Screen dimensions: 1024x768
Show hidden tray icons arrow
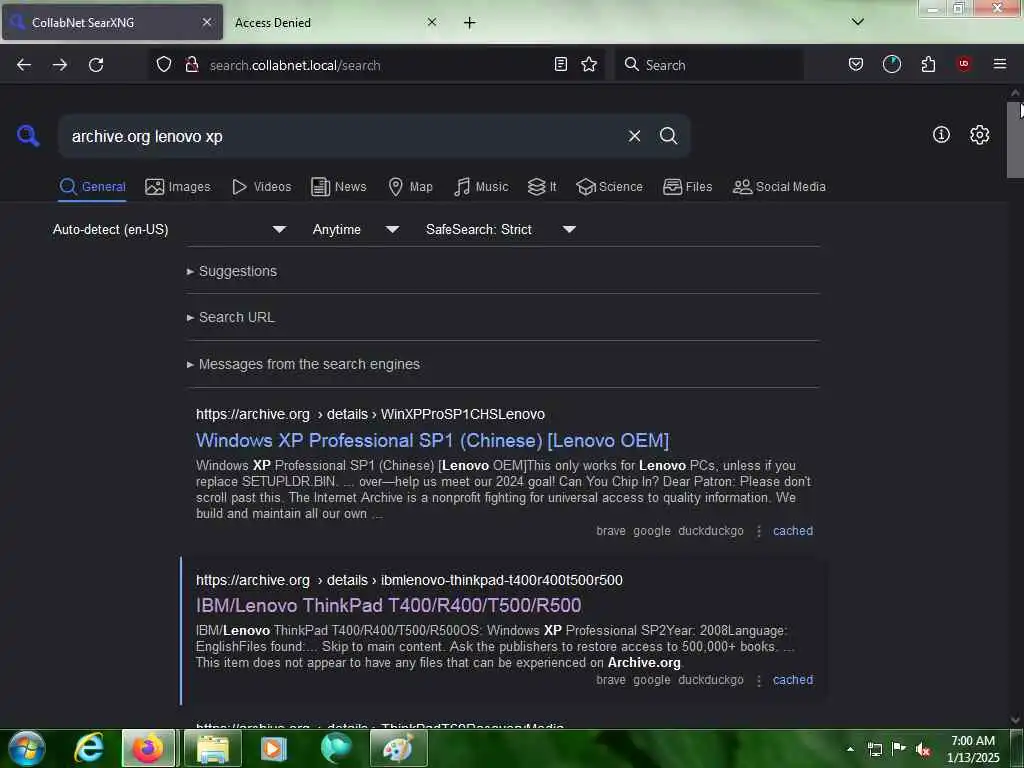(x=850, y=749)
